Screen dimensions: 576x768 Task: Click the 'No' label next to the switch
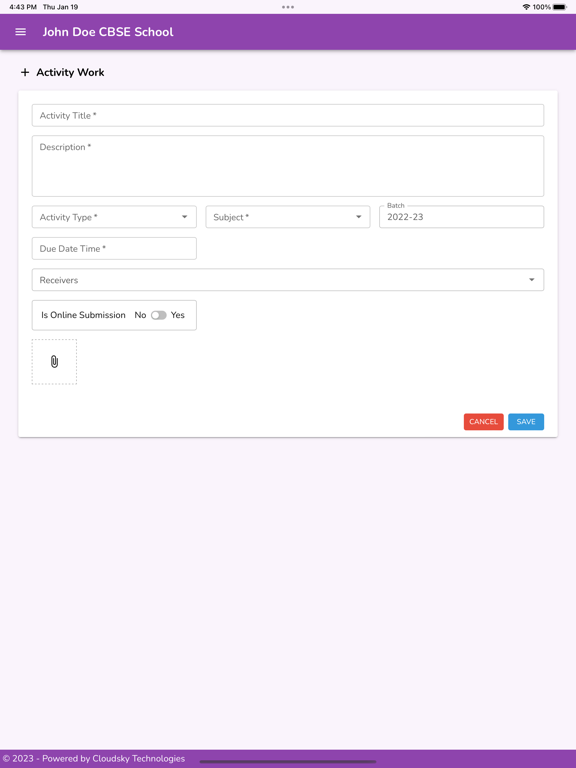140,315
